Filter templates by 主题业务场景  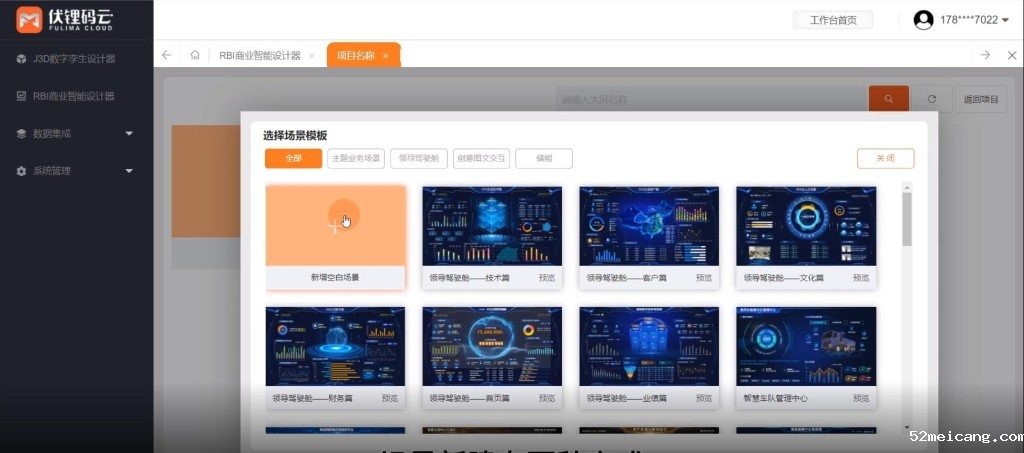pos(356,158)
